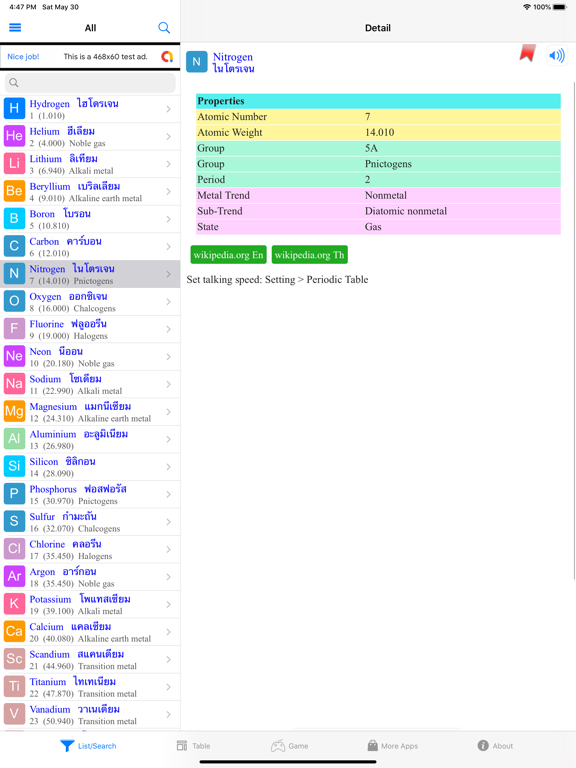Open Helium row disclosure chevron

[x=168, y=136]
